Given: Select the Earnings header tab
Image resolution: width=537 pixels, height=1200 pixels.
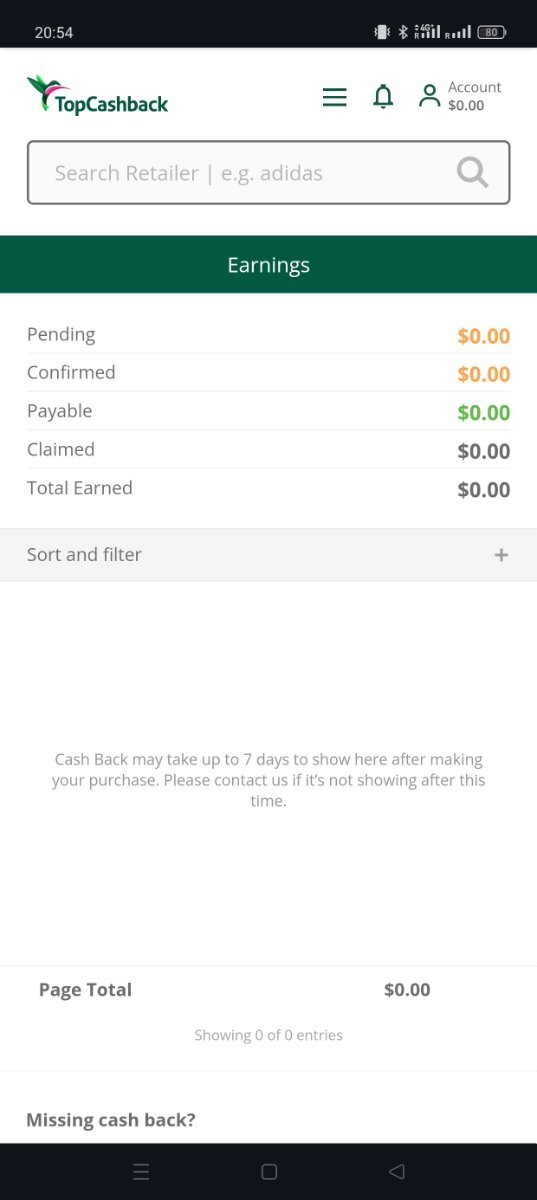Looking at the screenshot, I should pyautogui.click(x=268, y=265).
